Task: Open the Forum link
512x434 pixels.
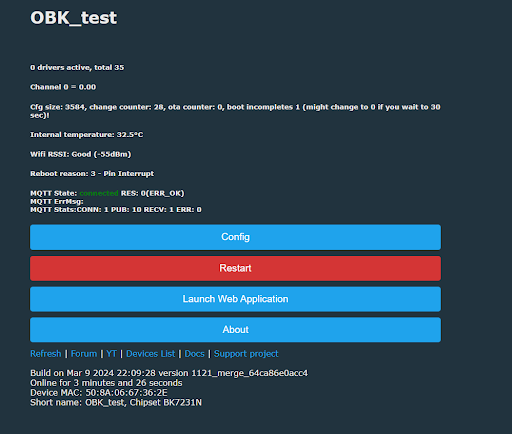Action: [x=84, y=354]
